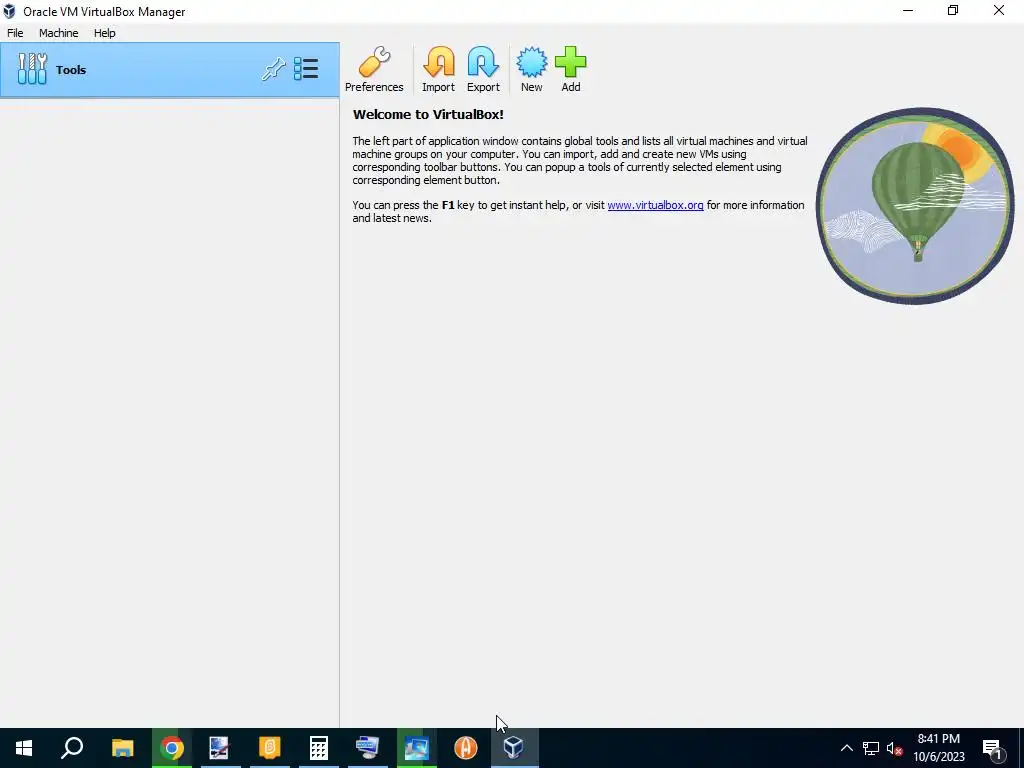
Task: Click the Welcome to VirtualBox! heading
Action: click(428, 114)
